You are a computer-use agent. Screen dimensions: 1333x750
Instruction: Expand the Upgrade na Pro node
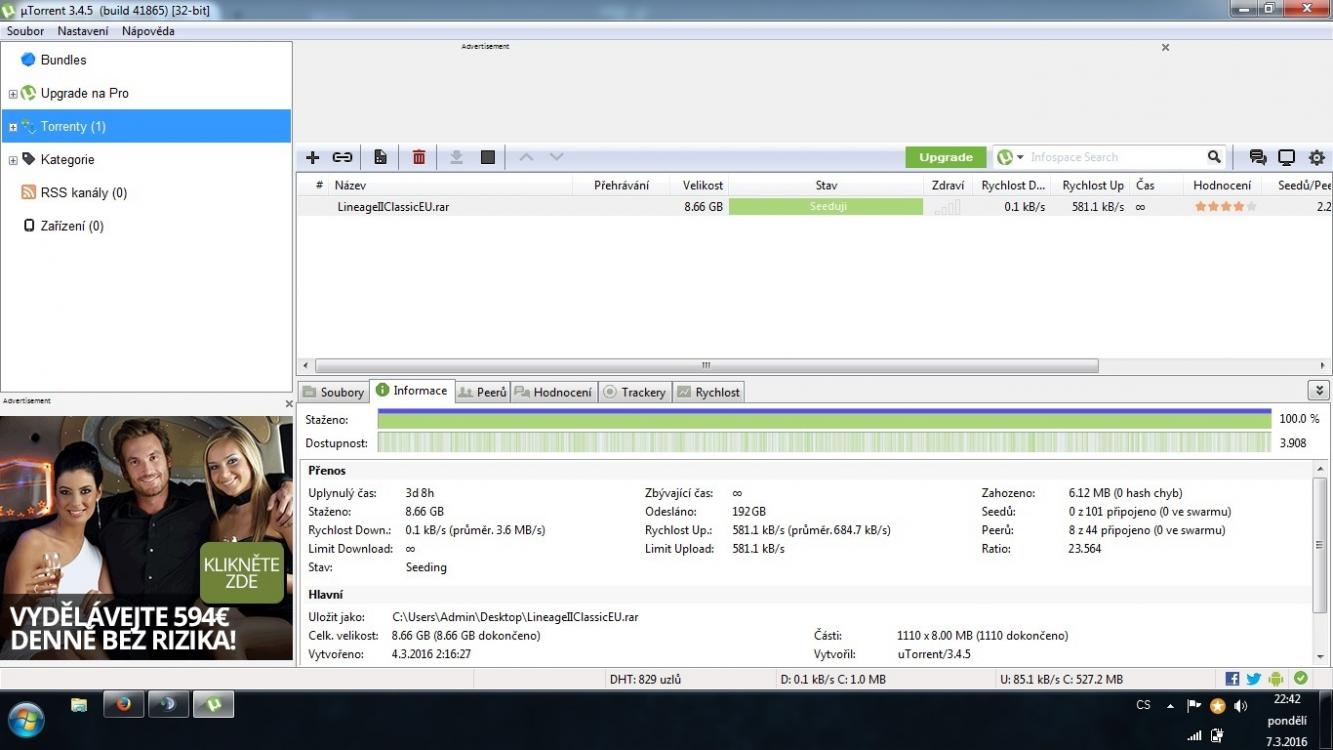13,94
